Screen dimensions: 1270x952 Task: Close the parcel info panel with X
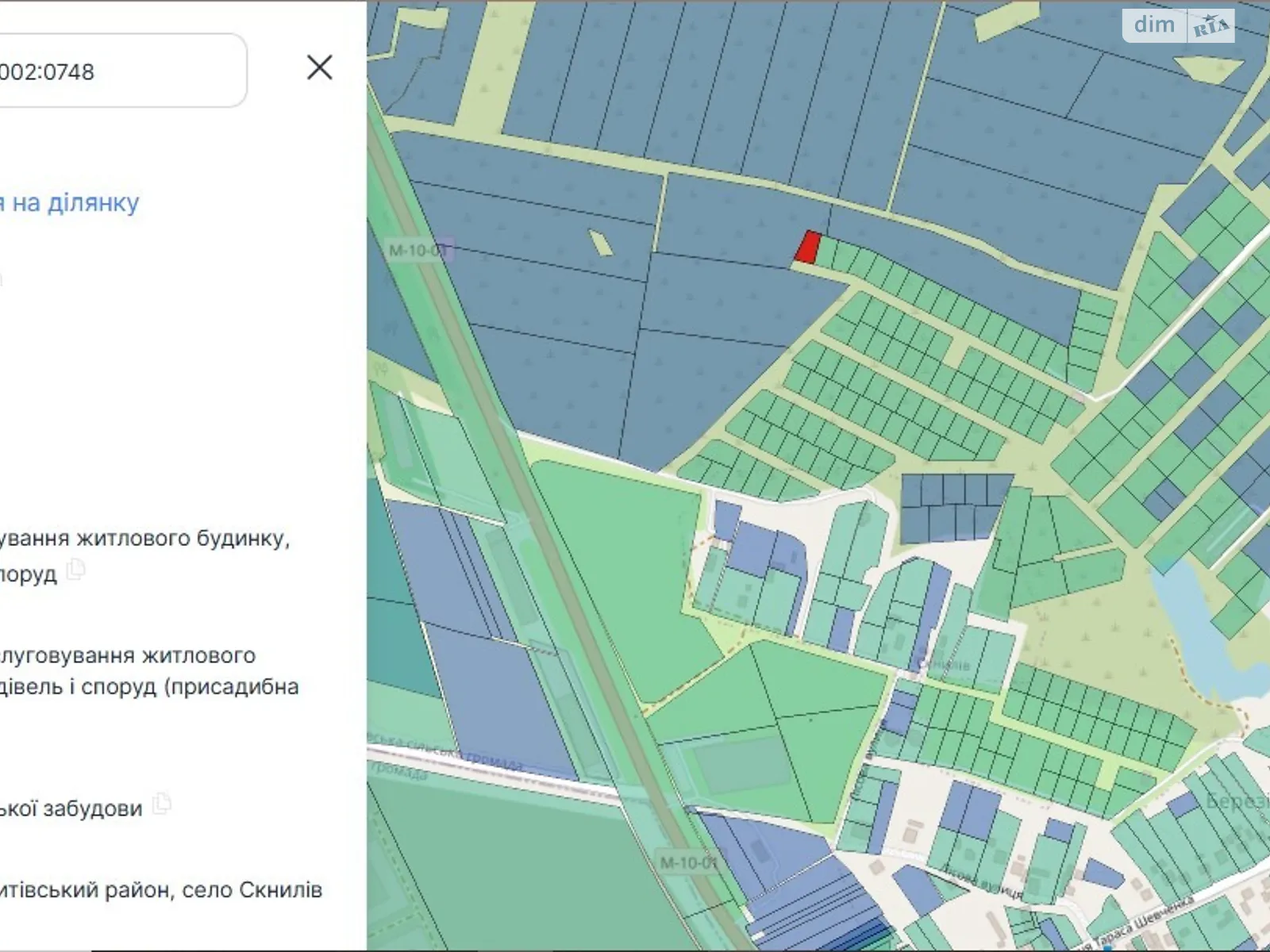click(x=319, y=67)
